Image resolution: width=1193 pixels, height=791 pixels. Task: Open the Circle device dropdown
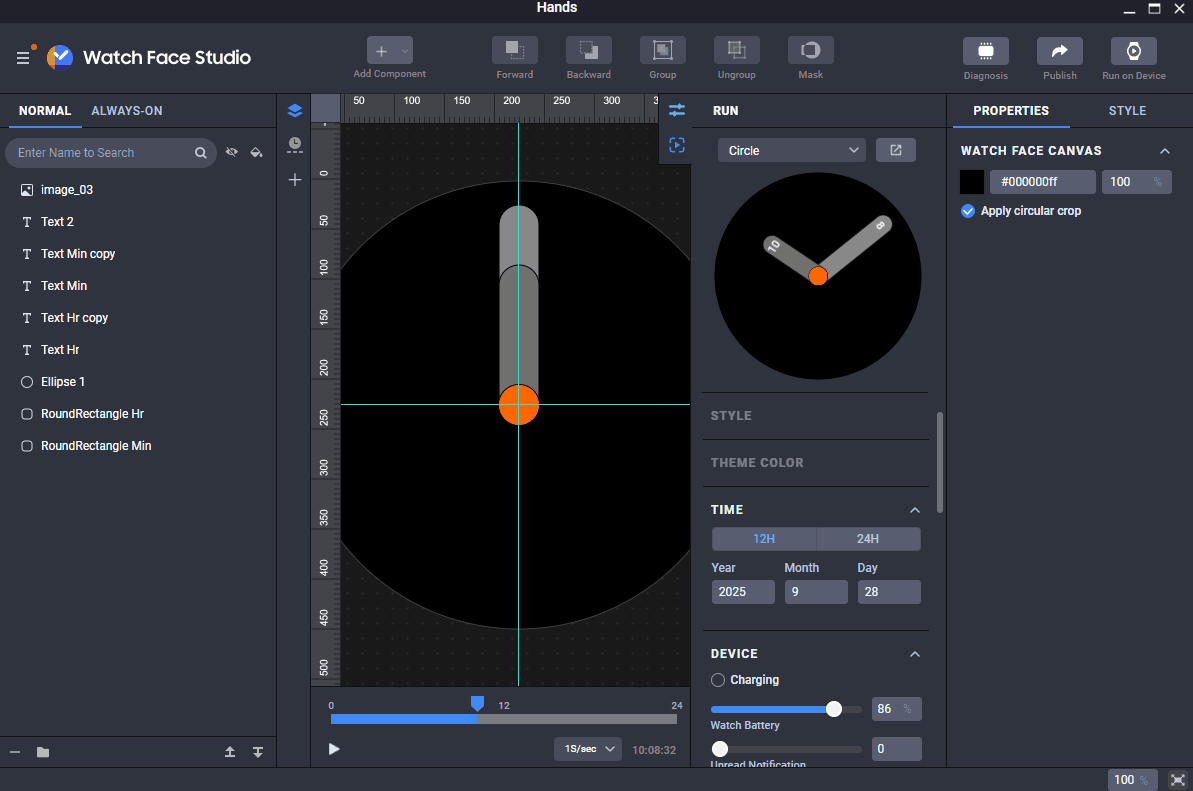(x=791, y=149)
